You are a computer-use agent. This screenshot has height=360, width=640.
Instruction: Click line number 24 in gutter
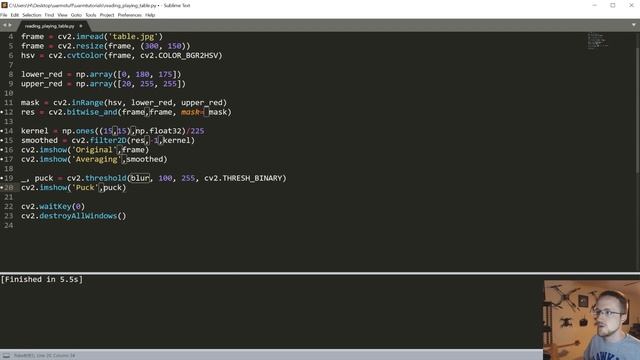pos(9,225)
